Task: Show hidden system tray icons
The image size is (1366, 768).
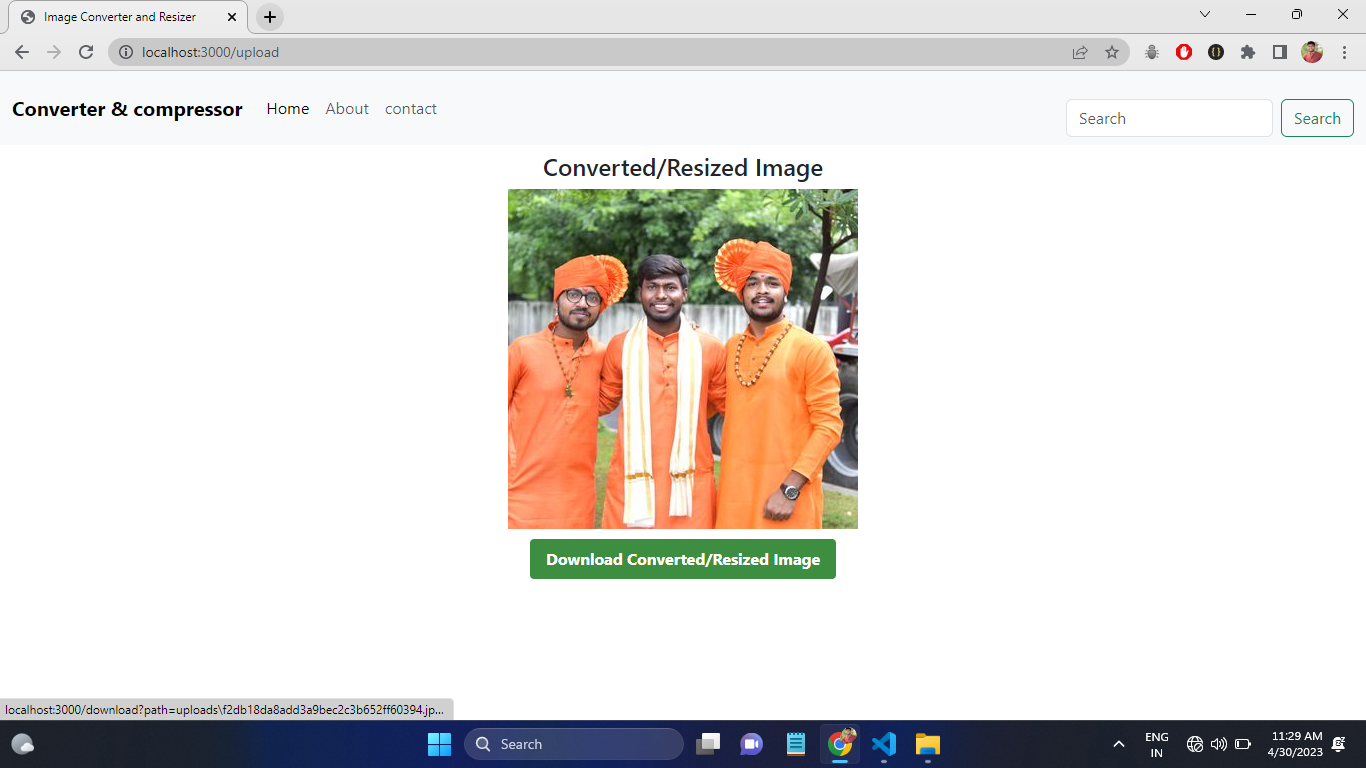Action: 1119,744
